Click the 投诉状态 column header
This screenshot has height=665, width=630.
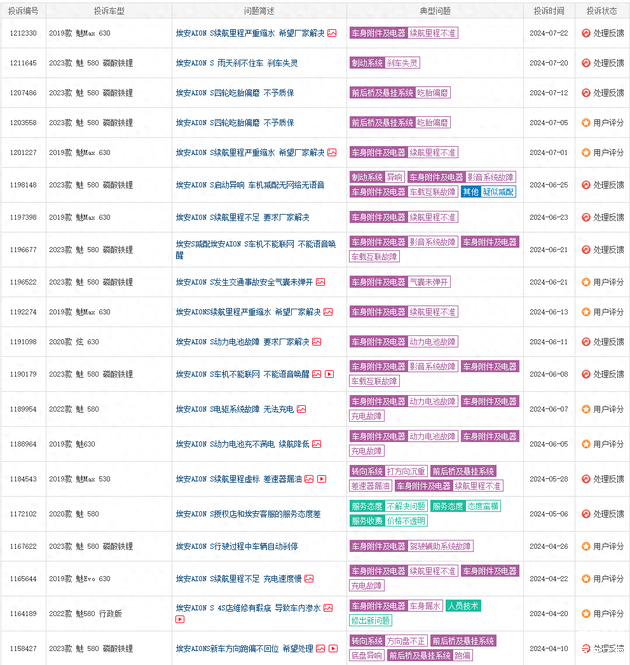click(603, 9)
